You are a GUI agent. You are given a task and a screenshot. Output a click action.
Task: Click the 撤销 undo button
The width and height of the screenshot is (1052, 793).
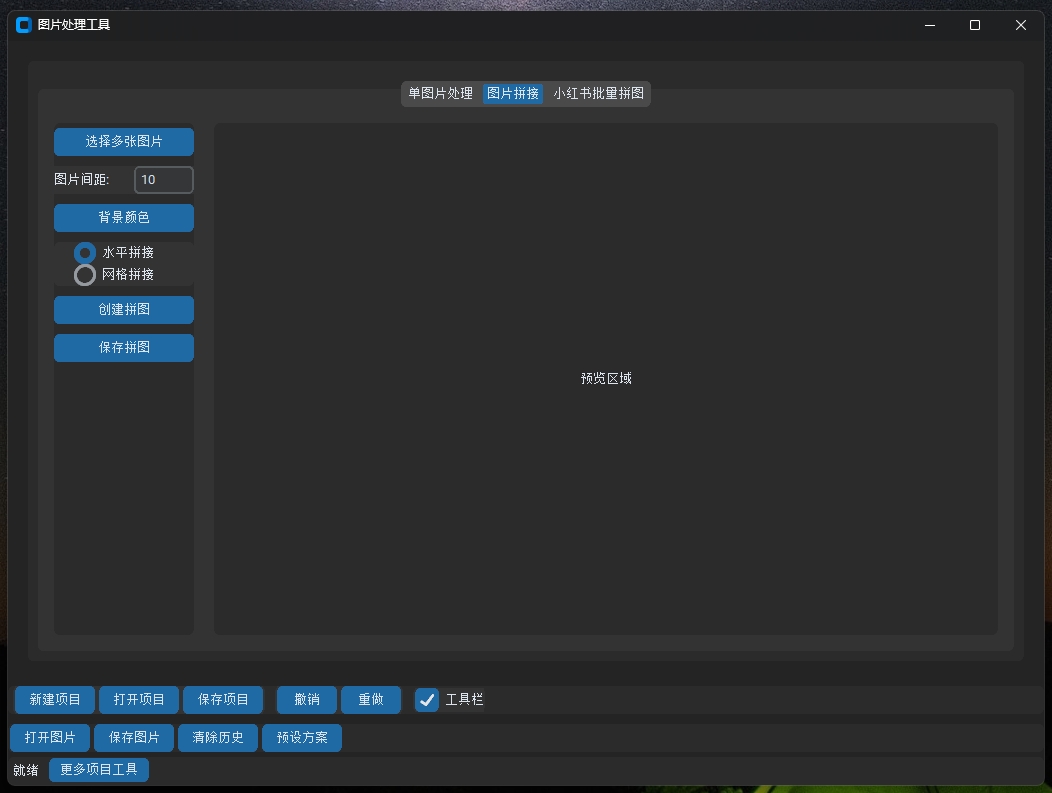pyautogui.click(x=307, y=700)
